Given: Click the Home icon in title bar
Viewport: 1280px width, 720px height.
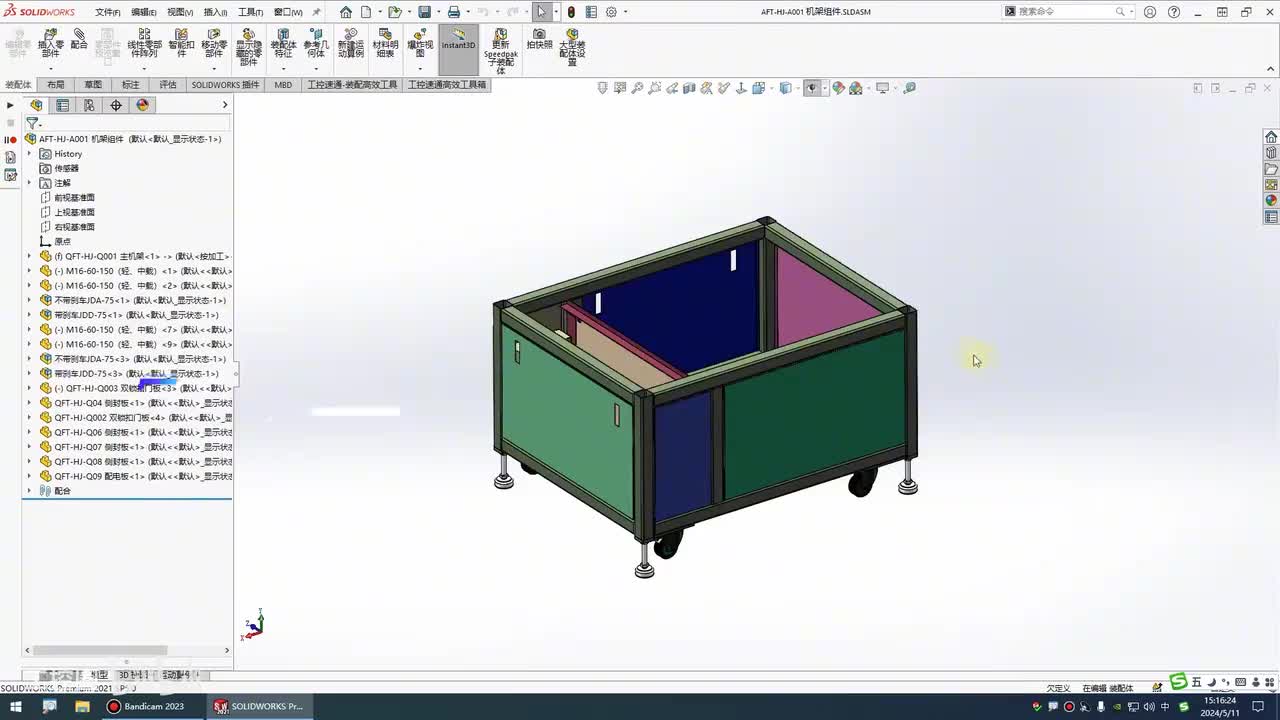Looking at the screenshot, I should (x=346, y=12).
